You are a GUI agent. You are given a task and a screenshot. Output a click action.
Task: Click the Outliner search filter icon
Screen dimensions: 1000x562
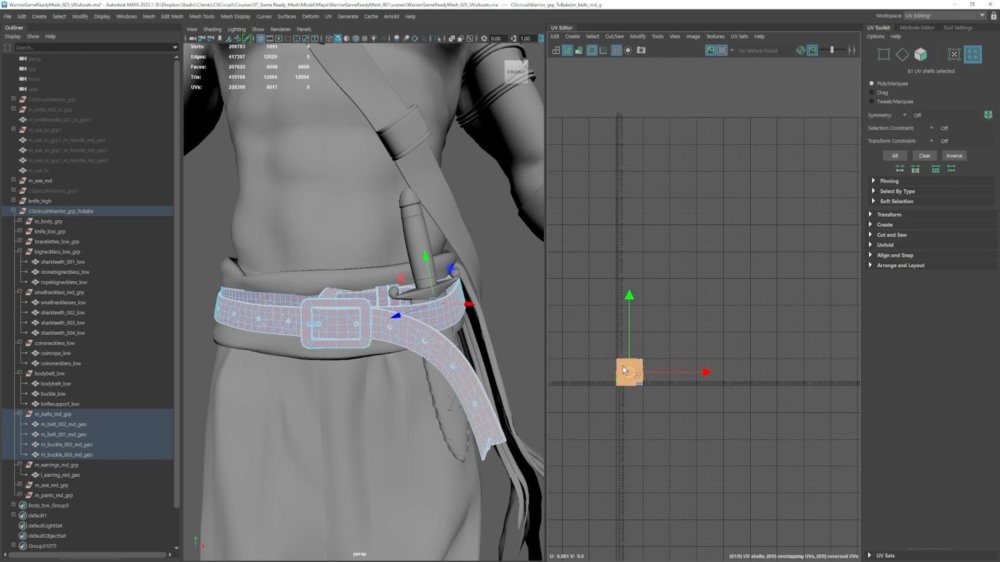(8, 47)
